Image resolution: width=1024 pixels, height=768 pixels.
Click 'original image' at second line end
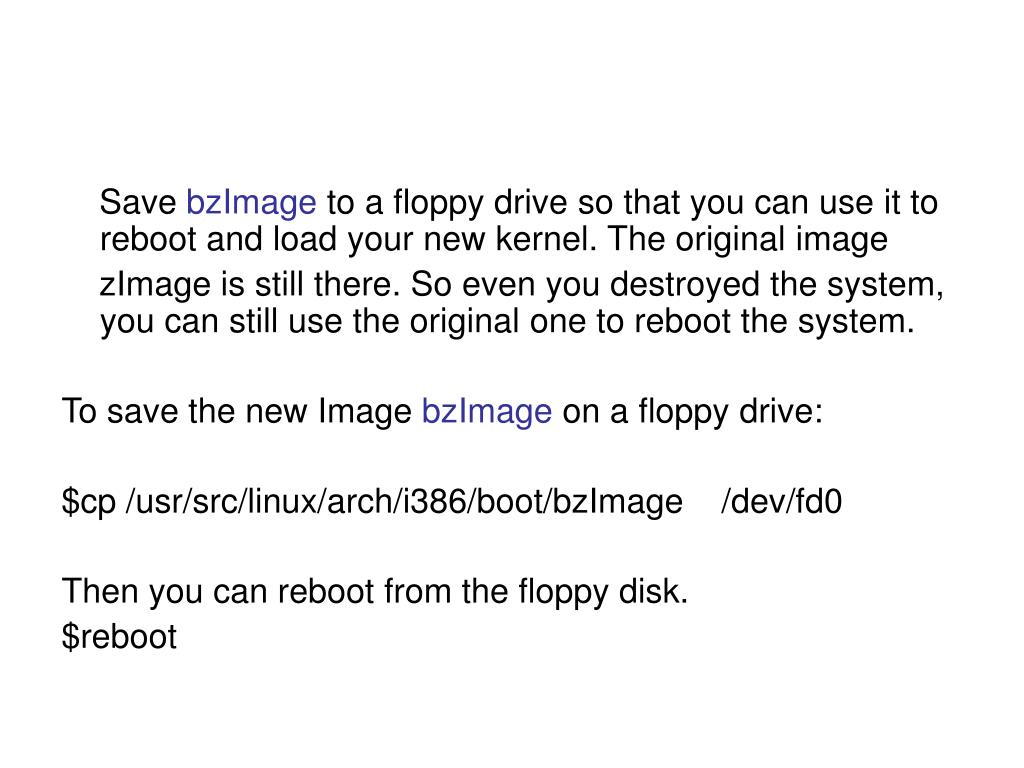[782, 240]
